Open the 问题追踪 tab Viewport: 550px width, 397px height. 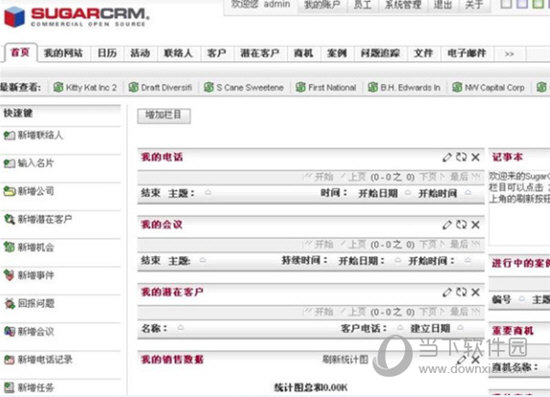tap(381, 53)
